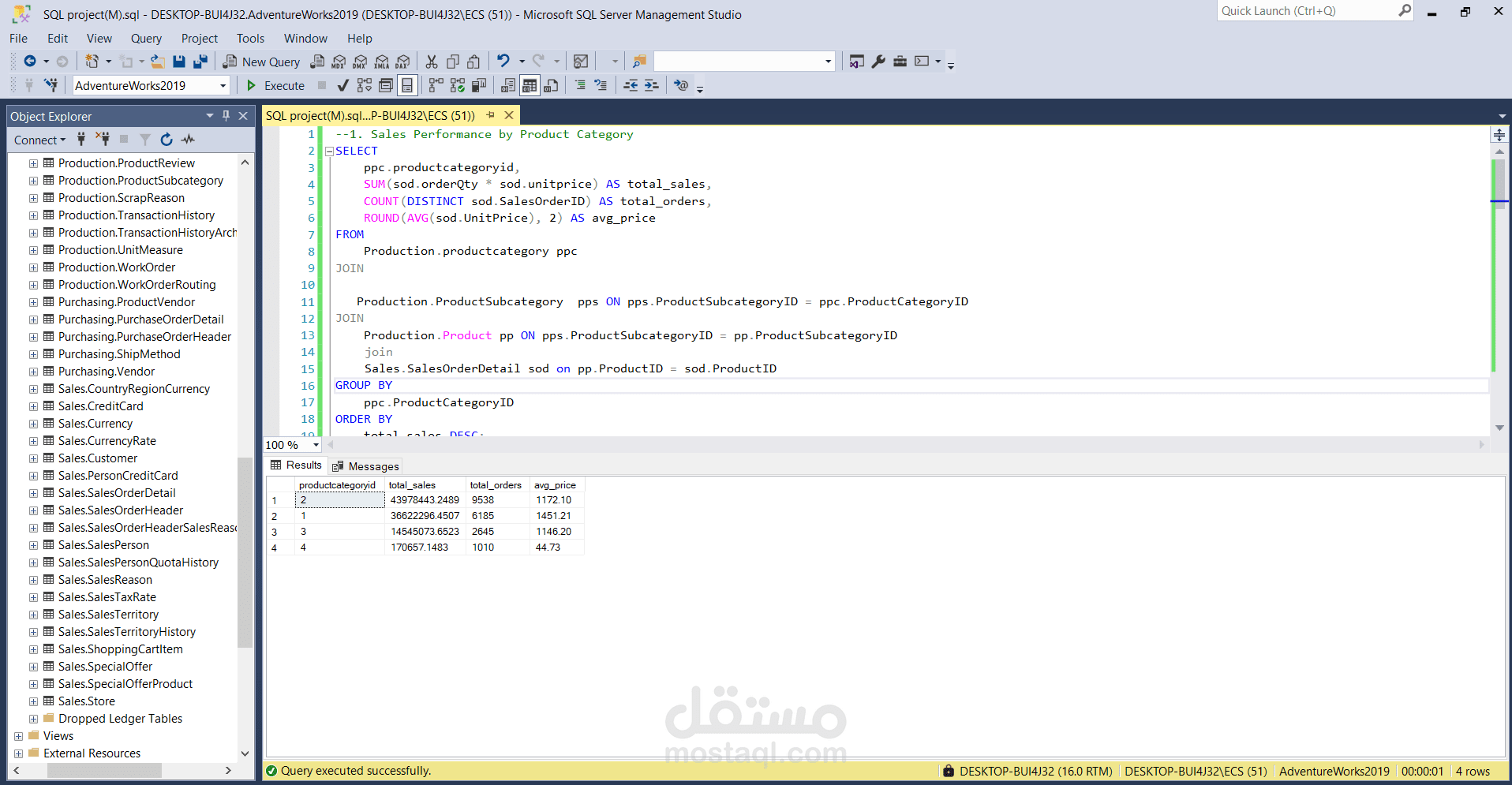
Task: Click the Find in Files icon
Action: point(639,62)
